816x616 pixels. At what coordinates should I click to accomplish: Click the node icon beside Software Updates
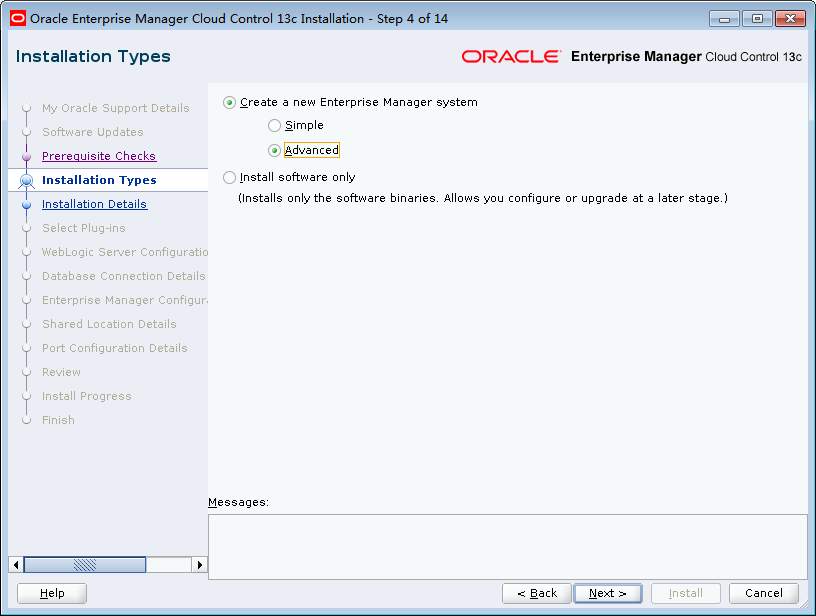(x=27, y=132)
